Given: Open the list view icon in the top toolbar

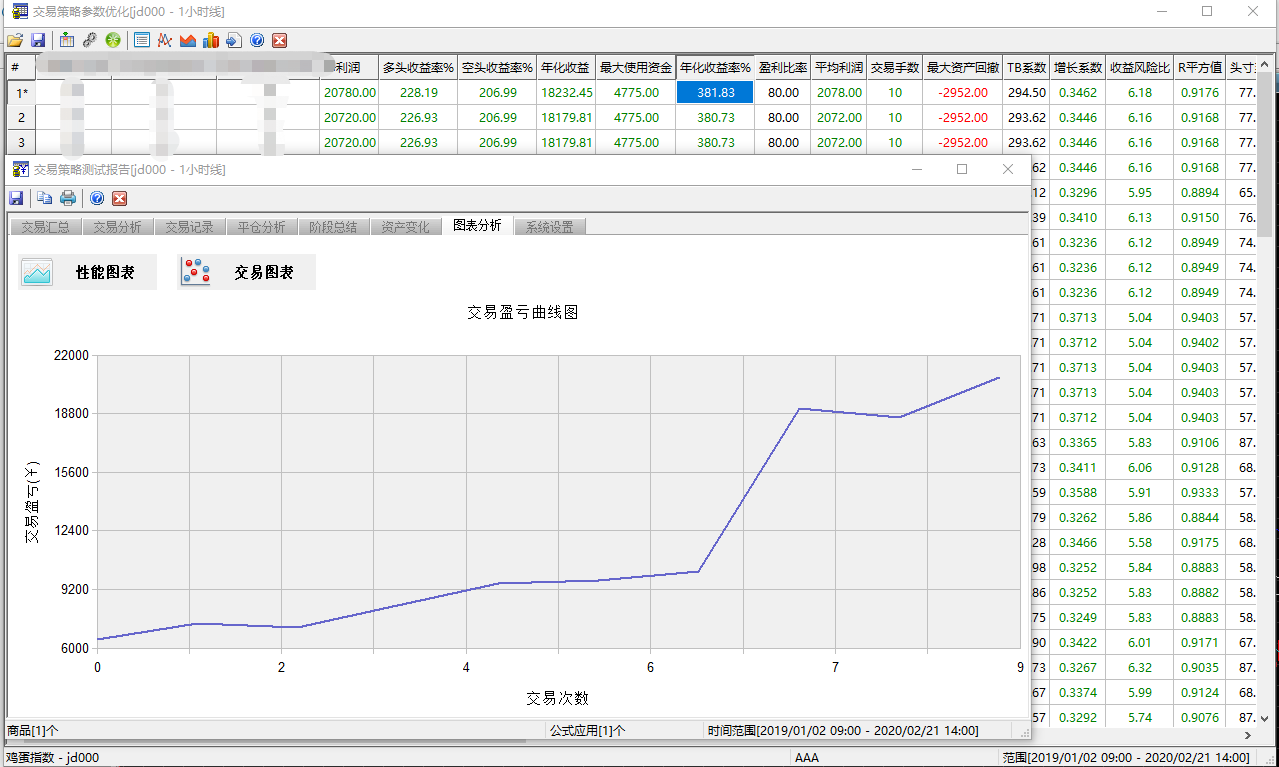Looking at the screenshot, I should [142, 41].
